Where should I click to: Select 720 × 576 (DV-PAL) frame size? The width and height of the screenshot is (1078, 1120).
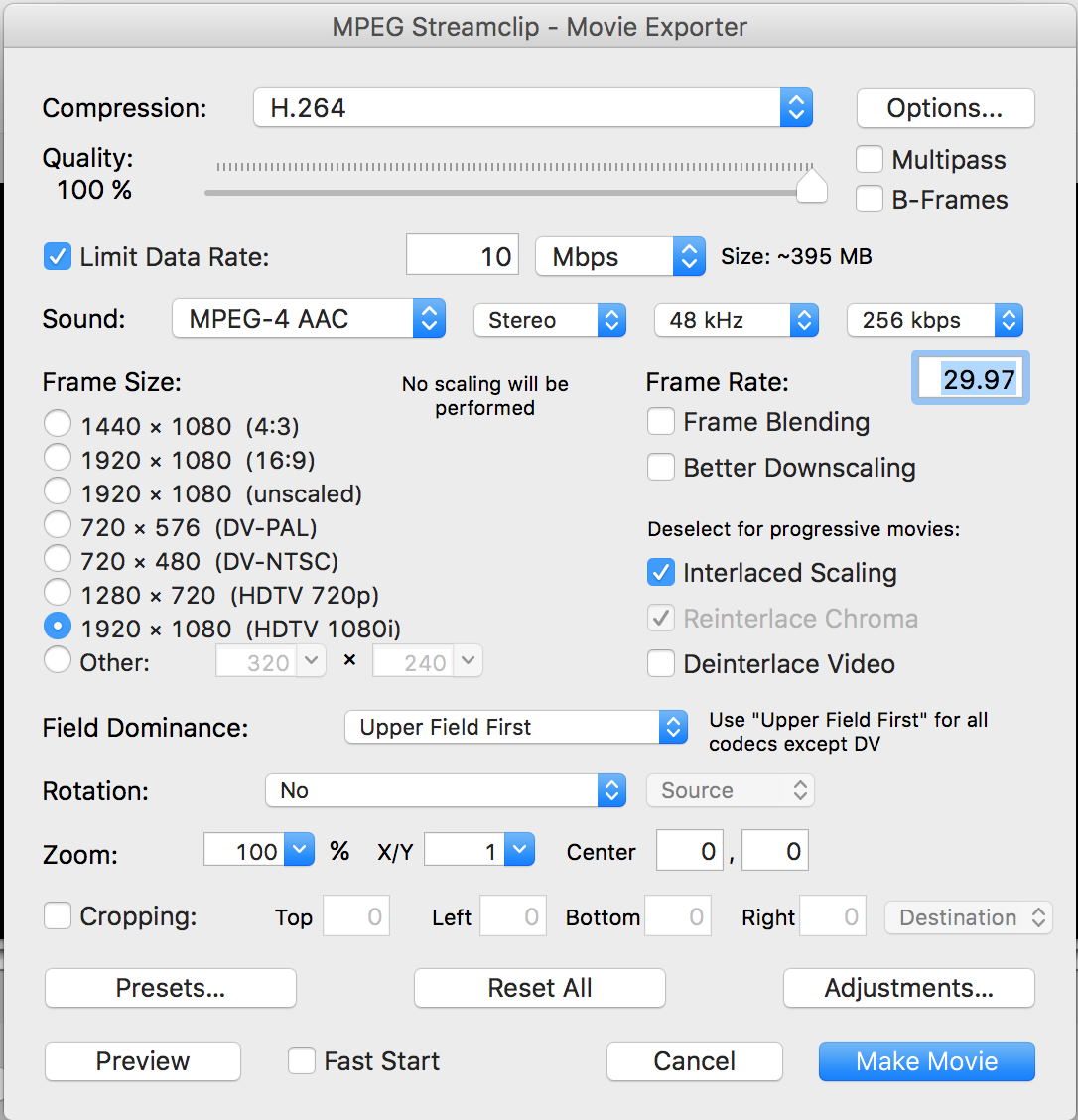(x=58, y=524)
